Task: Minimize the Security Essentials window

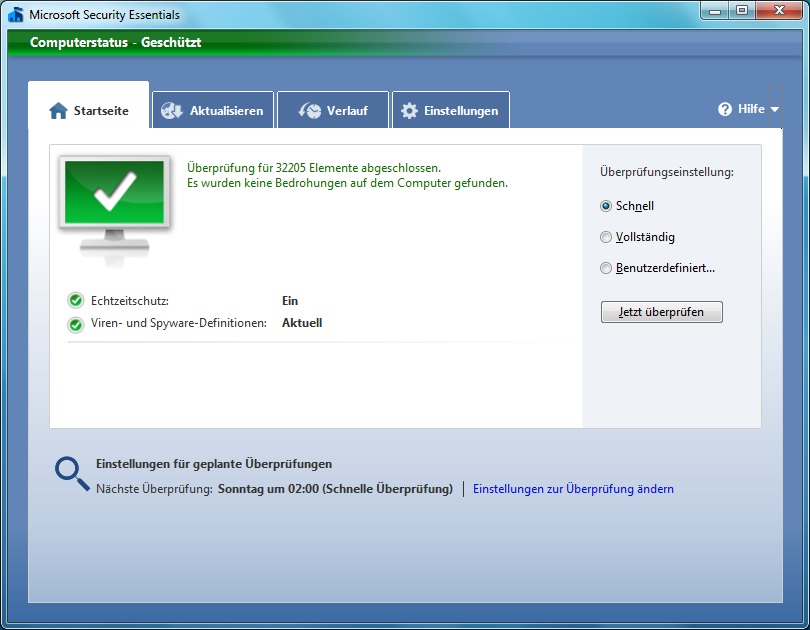Action: coord(715,11)
